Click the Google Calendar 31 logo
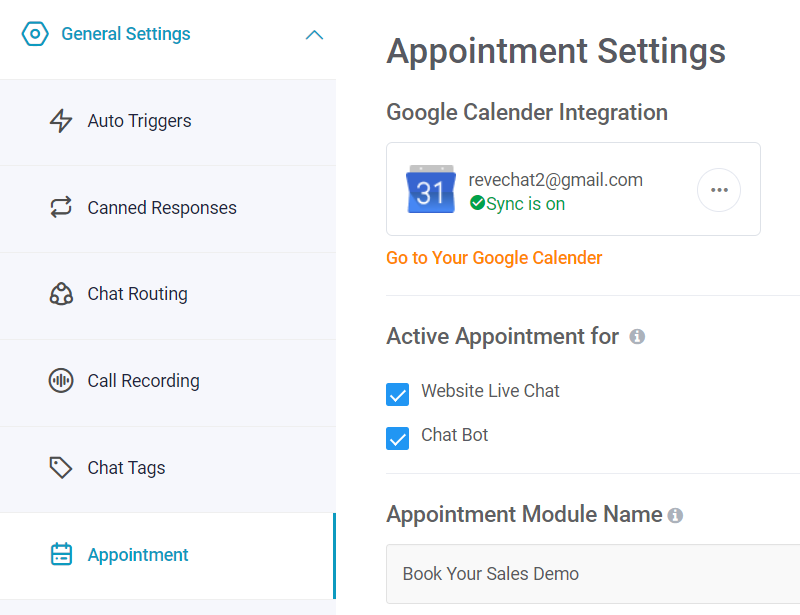Image resolution: width=800 pixels, height=615 pixels. point(431,190)
